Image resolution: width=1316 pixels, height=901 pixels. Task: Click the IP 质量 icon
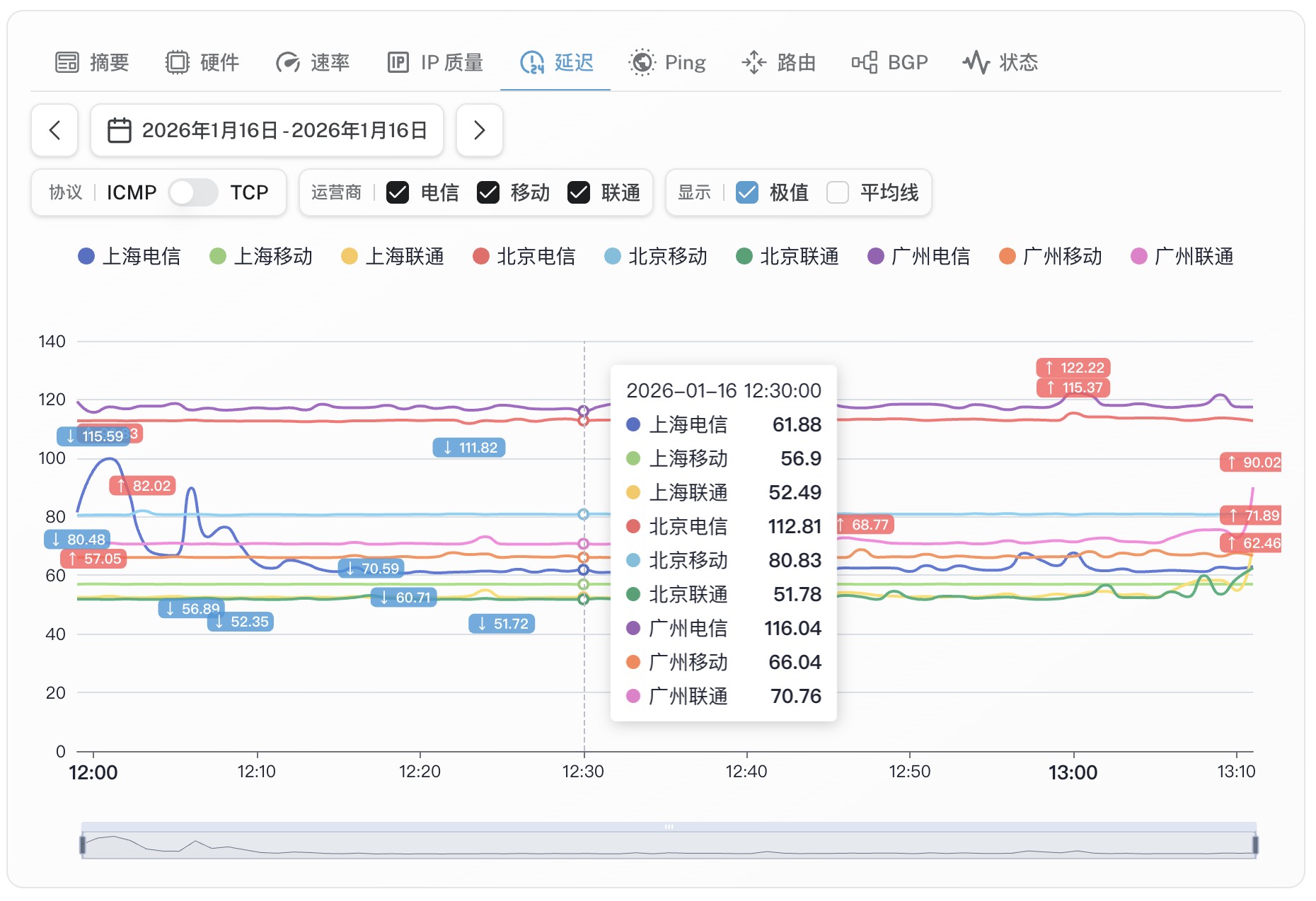coord(398,63)
